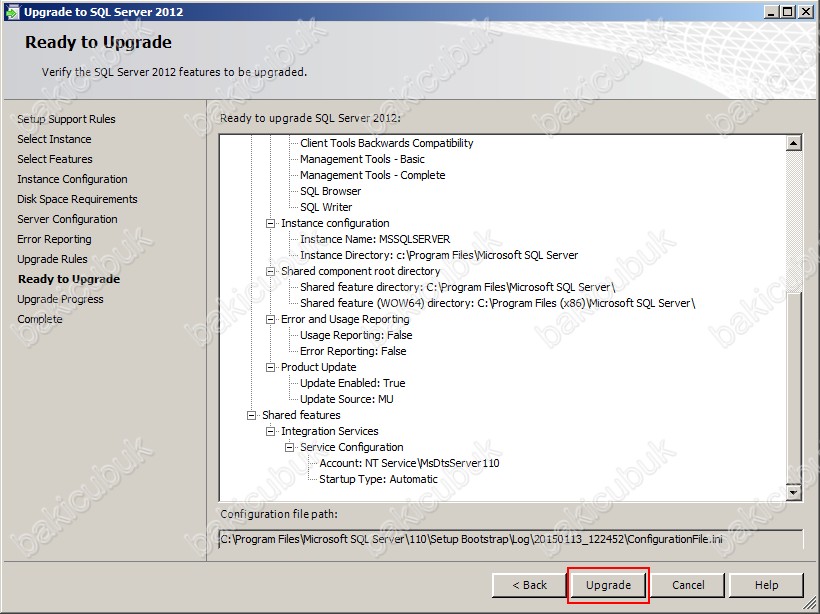
Task: Maximize the setup window
Action: point(788,12)
